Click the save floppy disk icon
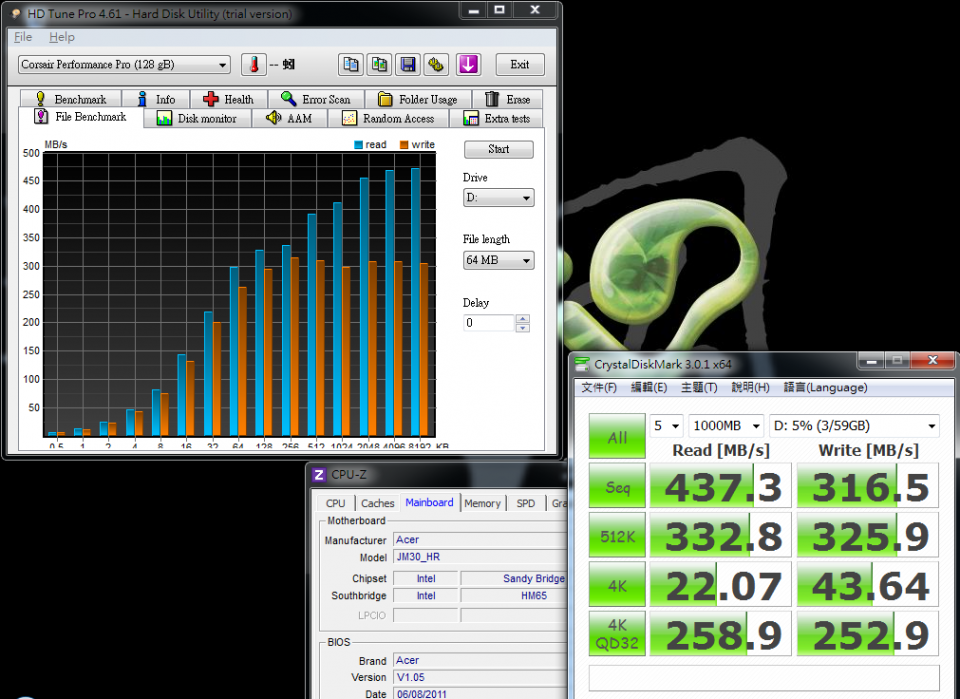This screenshot has height=699, width=960. (408, 64)
